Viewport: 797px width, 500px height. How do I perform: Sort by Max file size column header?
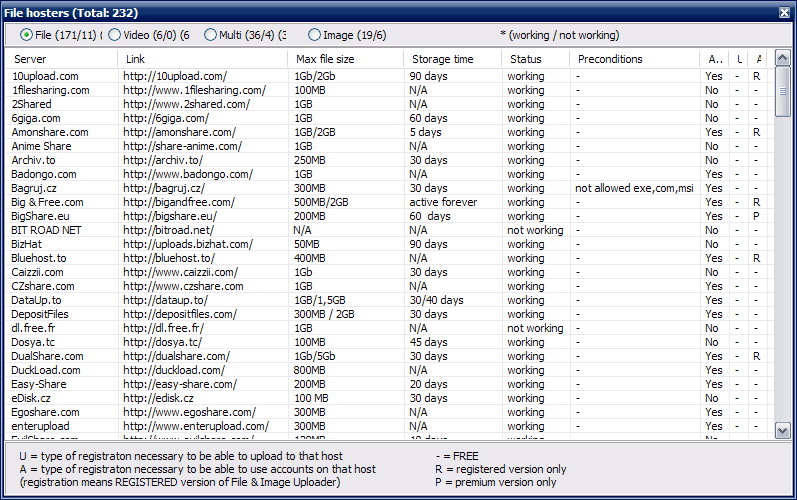click(346, 59)
